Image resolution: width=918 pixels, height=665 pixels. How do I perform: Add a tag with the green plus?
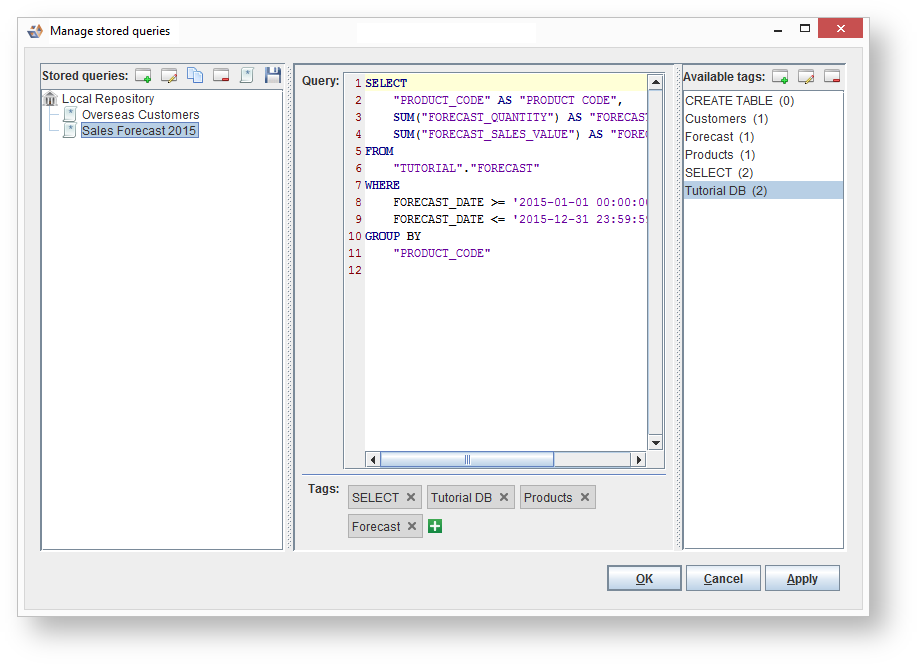tap(435, 526)
